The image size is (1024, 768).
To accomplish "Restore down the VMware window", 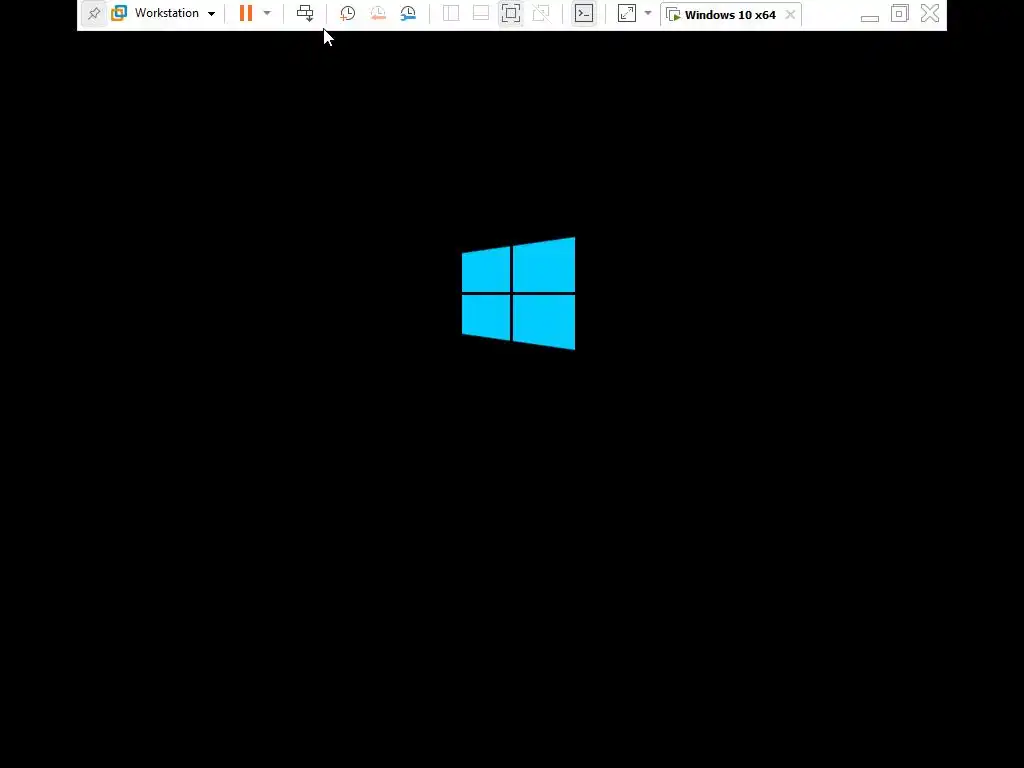I will (900, 13).
